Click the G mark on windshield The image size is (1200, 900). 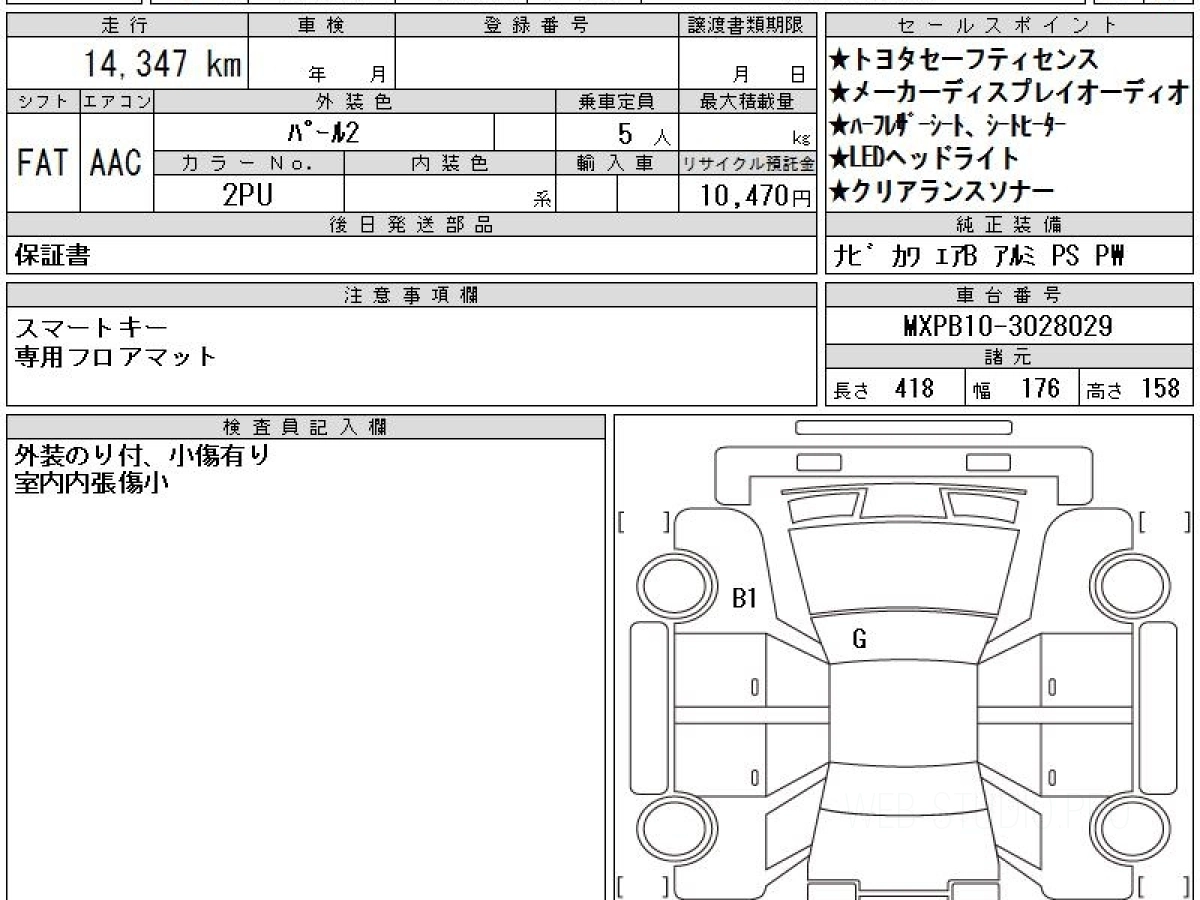pyautogui.click(x=859, y=641)
